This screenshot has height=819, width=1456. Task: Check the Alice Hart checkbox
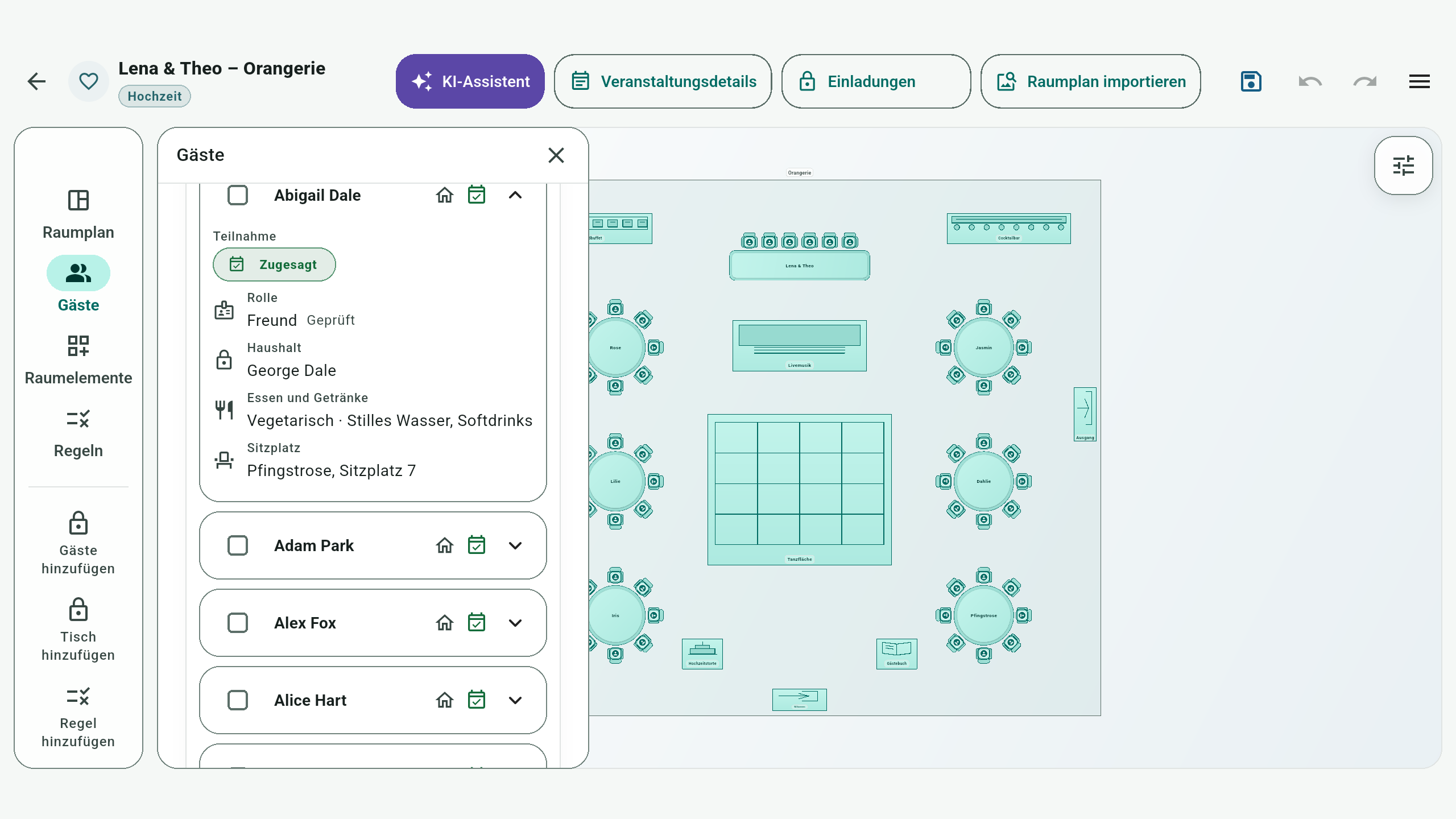coord(238,700)
